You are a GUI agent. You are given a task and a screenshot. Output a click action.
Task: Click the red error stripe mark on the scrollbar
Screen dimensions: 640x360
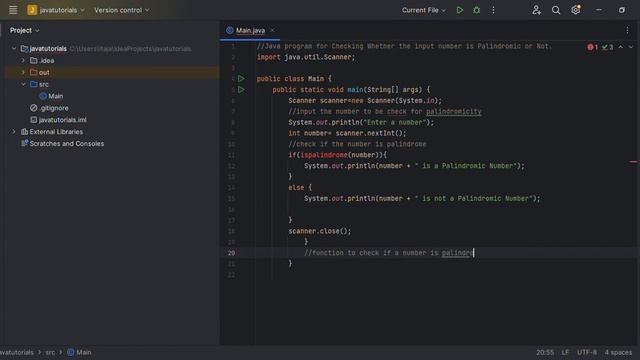point(633,162)
